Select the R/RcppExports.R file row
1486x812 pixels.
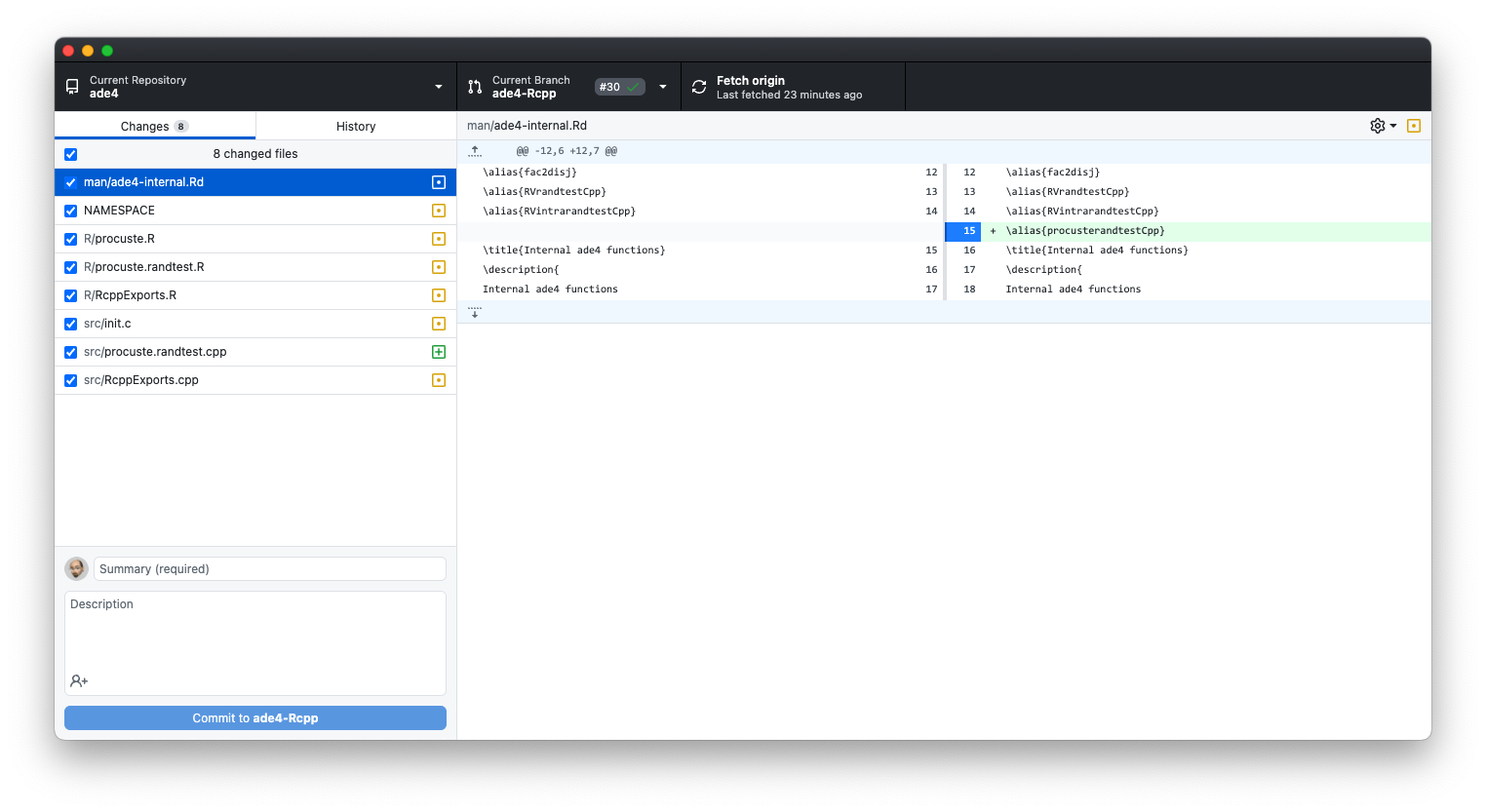[x=255, y=295]
